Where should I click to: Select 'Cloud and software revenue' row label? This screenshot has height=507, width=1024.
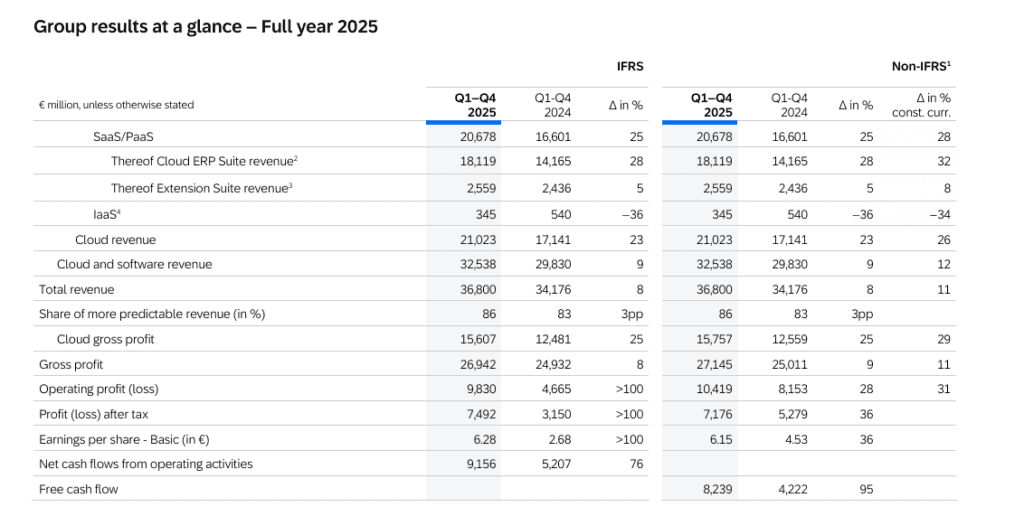(x=134, y=265)
